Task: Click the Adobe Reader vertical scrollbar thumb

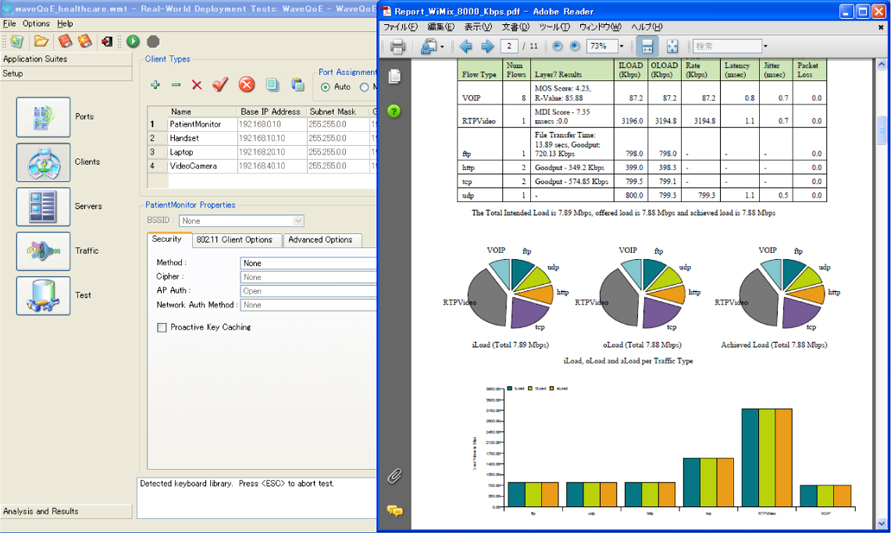Action: pyautogui.click(x=881, y=130)
